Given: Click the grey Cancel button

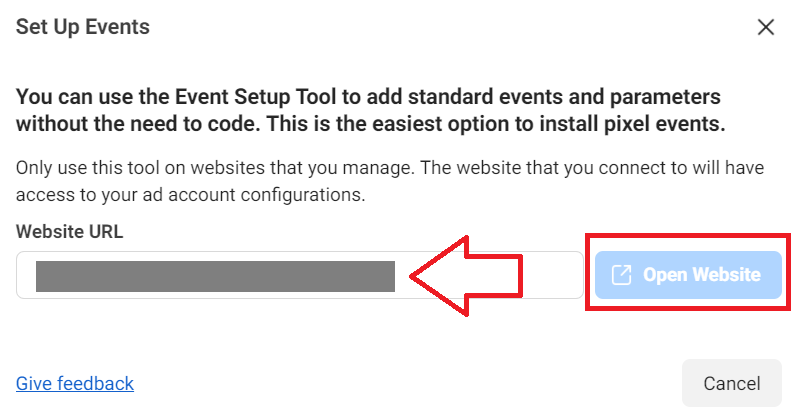Looking at the screenshot, I should 732,383.
